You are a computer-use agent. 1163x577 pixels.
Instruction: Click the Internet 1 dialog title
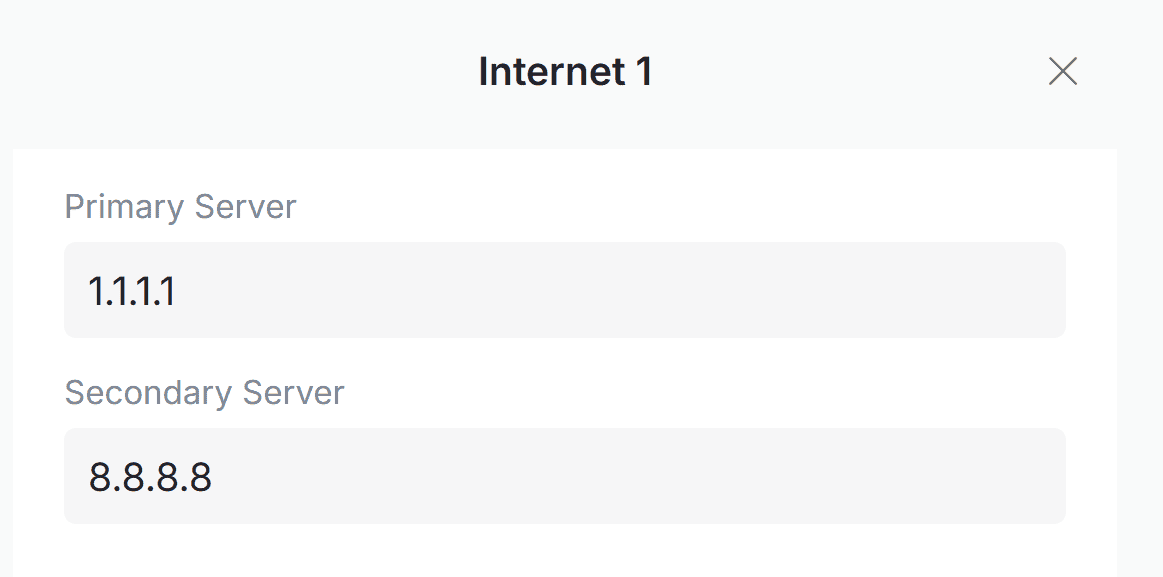click(566, 71)
